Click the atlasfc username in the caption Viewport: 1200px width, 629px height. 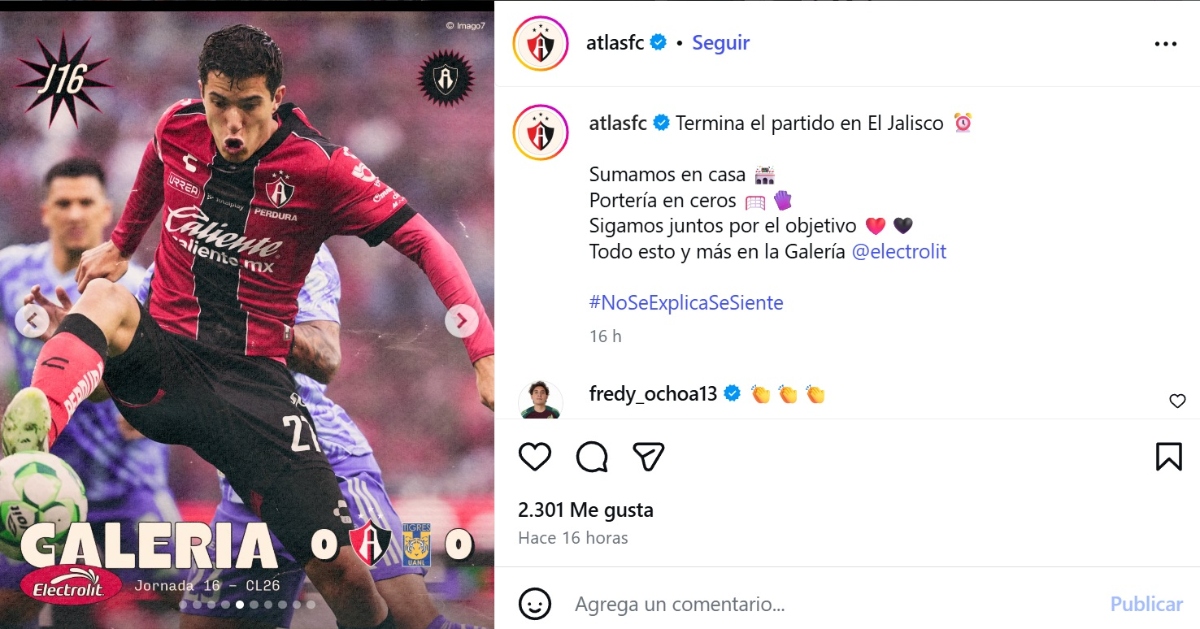point(617,123)
